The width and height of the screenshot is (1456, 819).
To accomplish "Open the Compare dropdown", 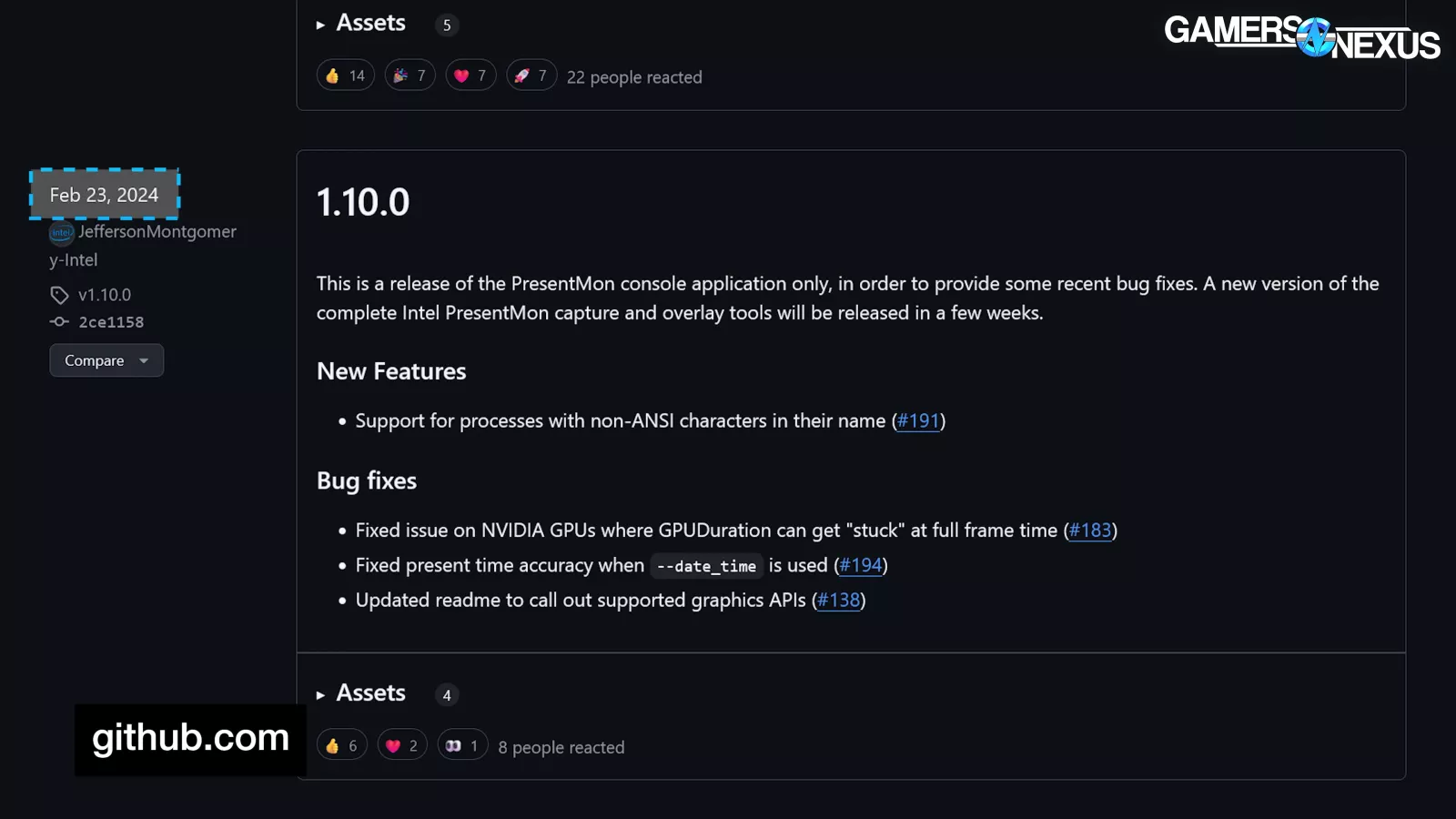I will coord(106,360).
